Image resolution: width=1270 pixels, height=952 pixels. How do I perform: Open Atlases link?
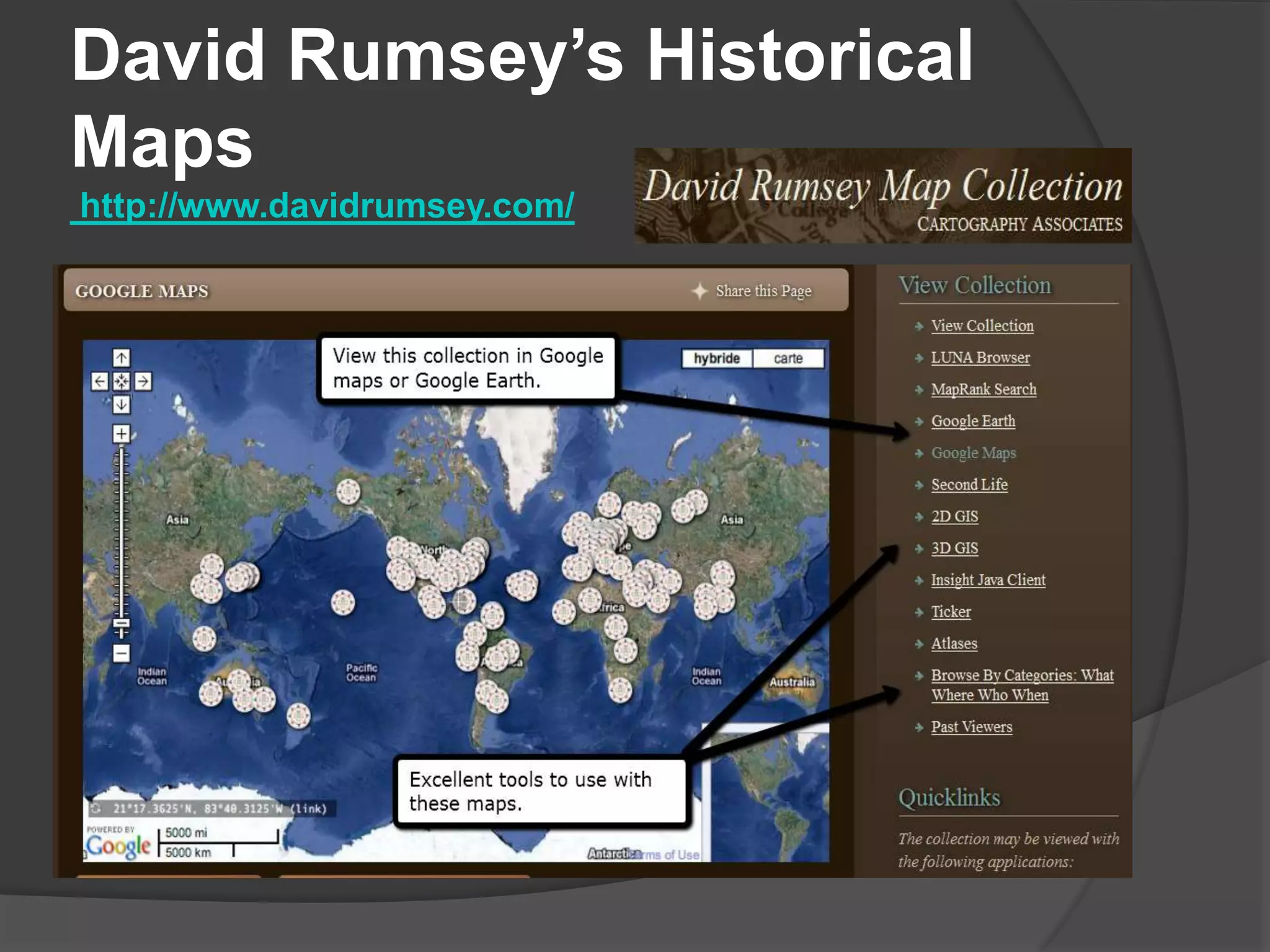(x=954, y=643)
